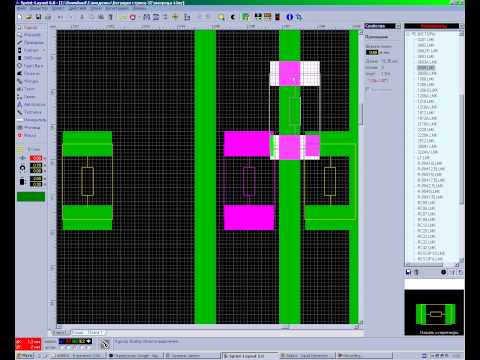Select the Текст text tool
The image size is (480, 360).
tap(26, 89)
